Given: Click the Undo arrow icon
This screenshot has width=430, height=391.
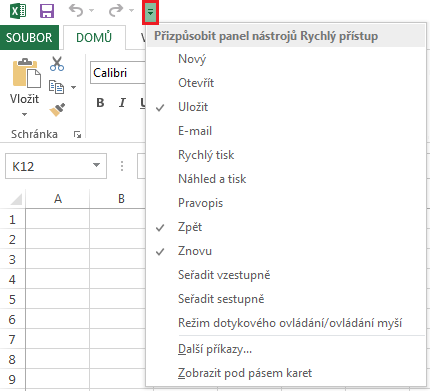Looking at the screenshot, I should click(x=76, y=11).
